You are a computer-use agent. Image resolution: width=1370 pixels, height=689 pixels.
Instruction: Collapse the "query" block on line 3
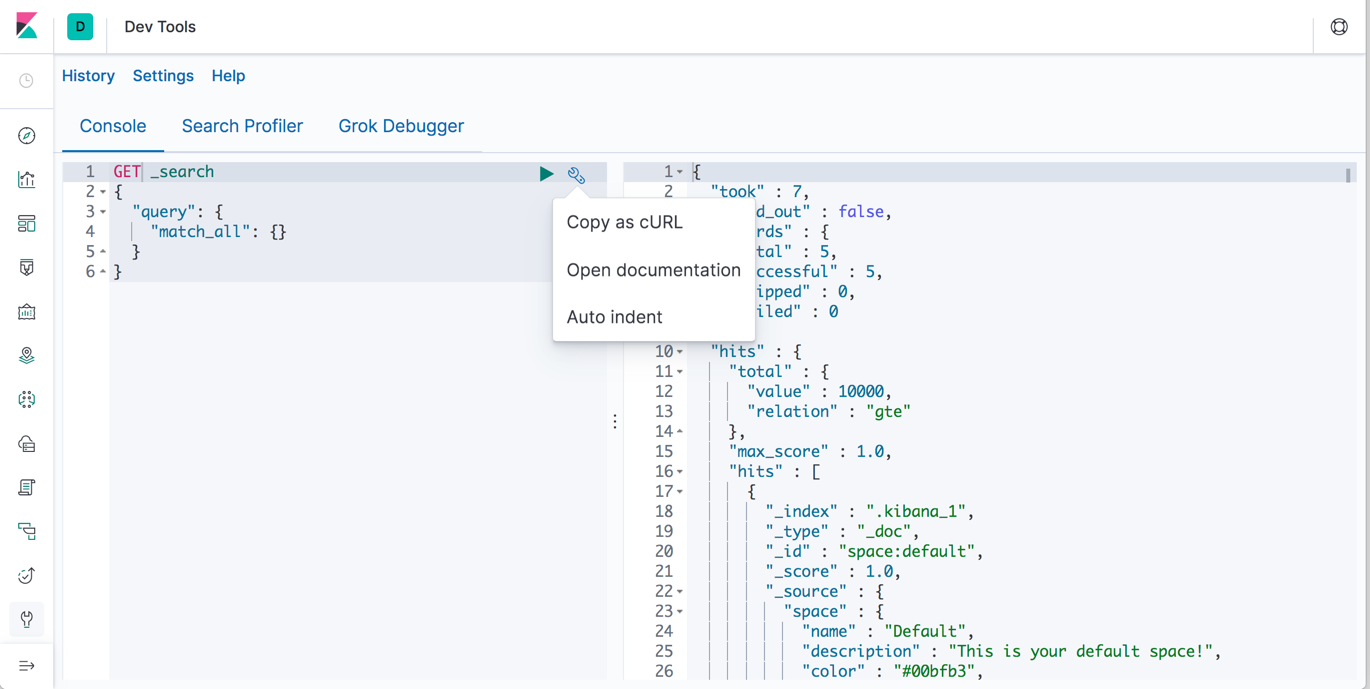[103, 212]
